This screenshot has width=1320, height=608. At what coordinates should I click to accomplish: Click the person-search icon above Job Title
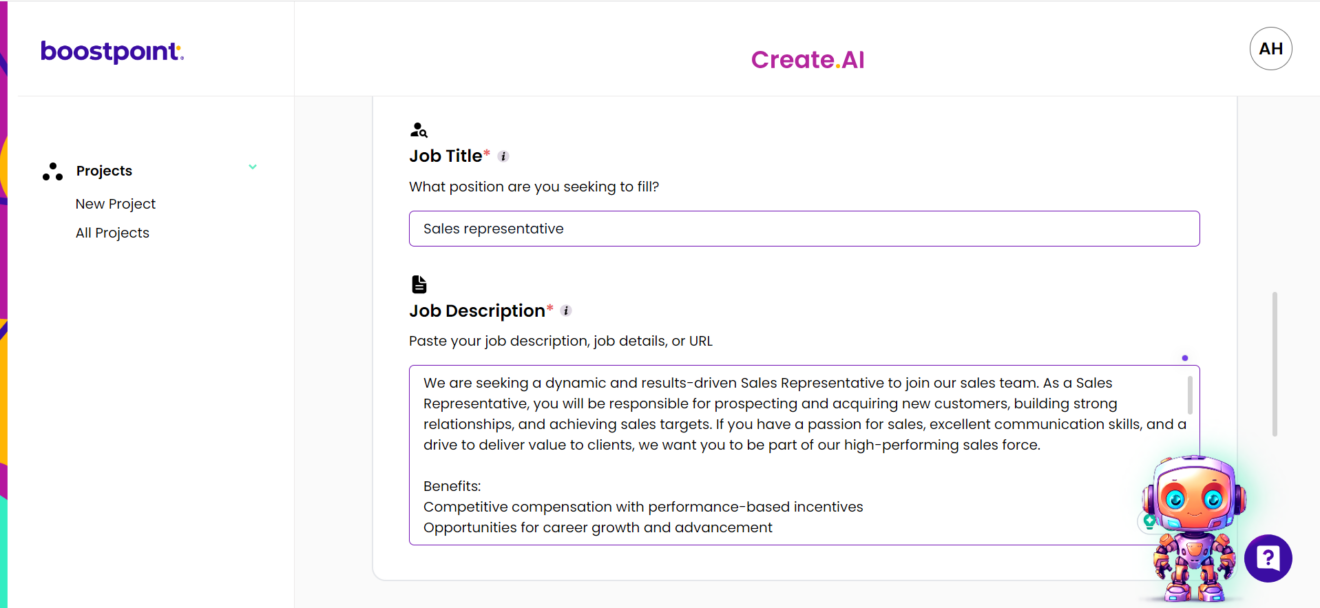418,128
